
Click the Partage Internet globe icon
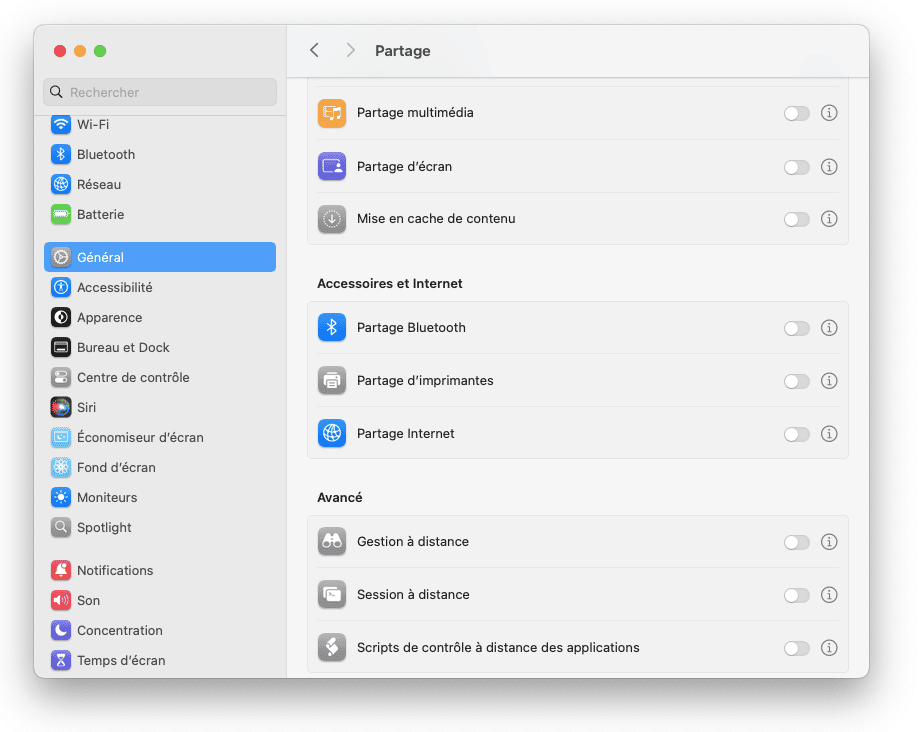(331, 434)
